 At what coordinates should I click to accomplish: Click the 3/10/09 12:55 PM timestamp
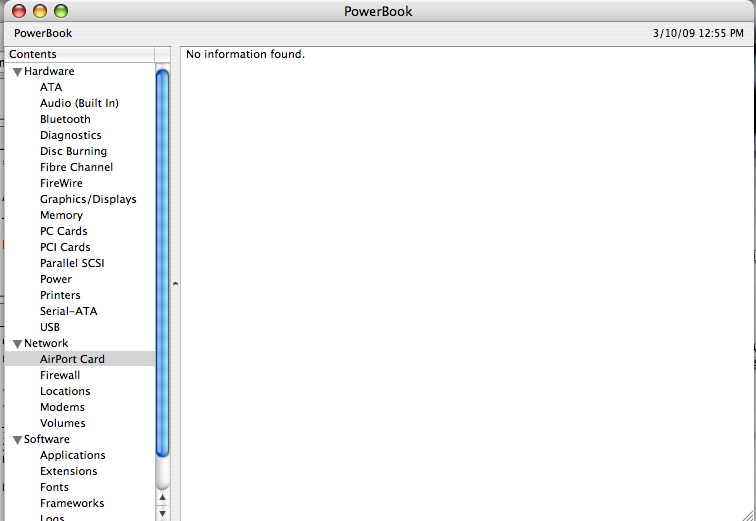698,33
